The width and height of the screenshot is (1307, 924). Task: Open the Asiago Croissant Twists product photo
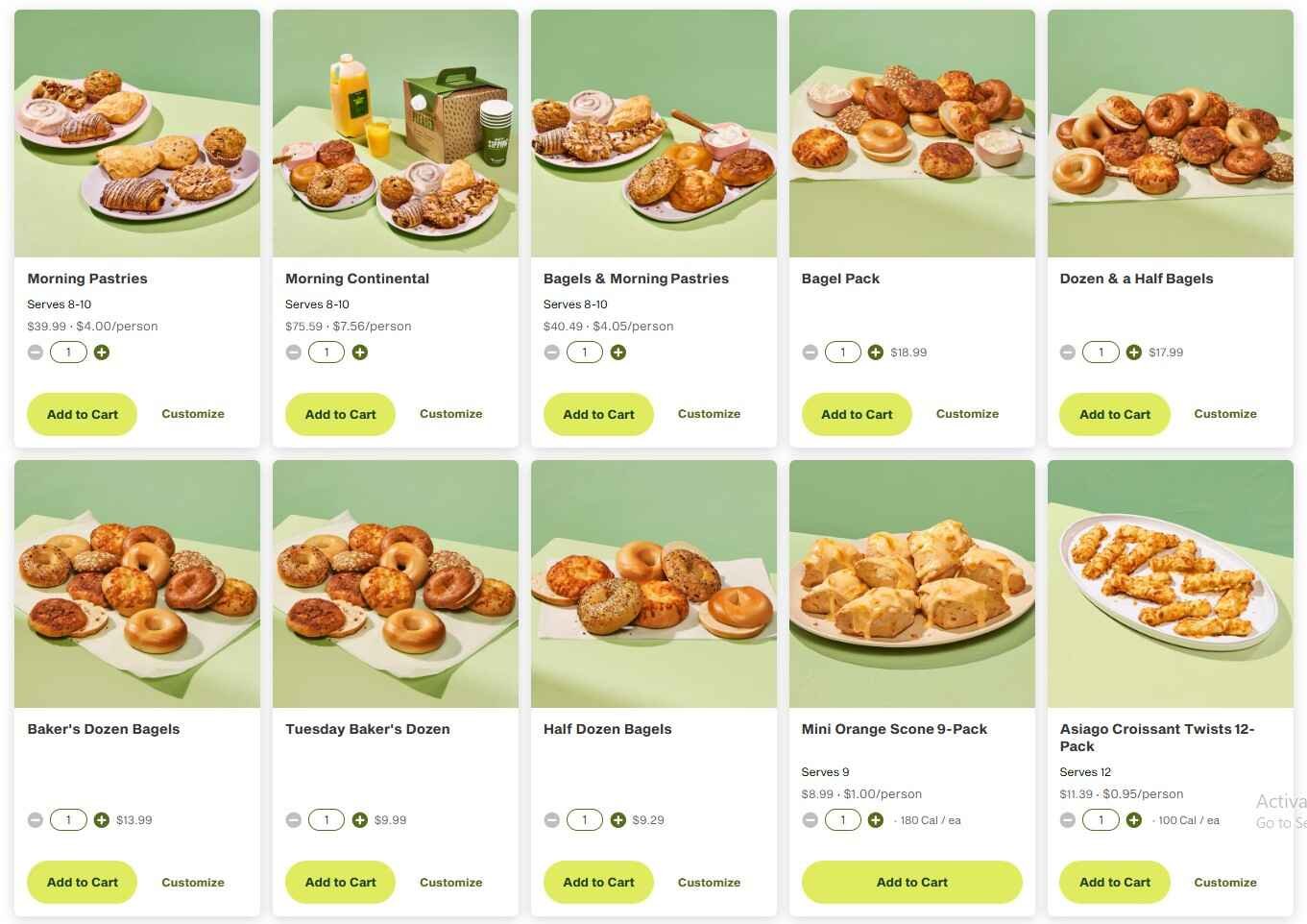click(x=1170, y=582)
